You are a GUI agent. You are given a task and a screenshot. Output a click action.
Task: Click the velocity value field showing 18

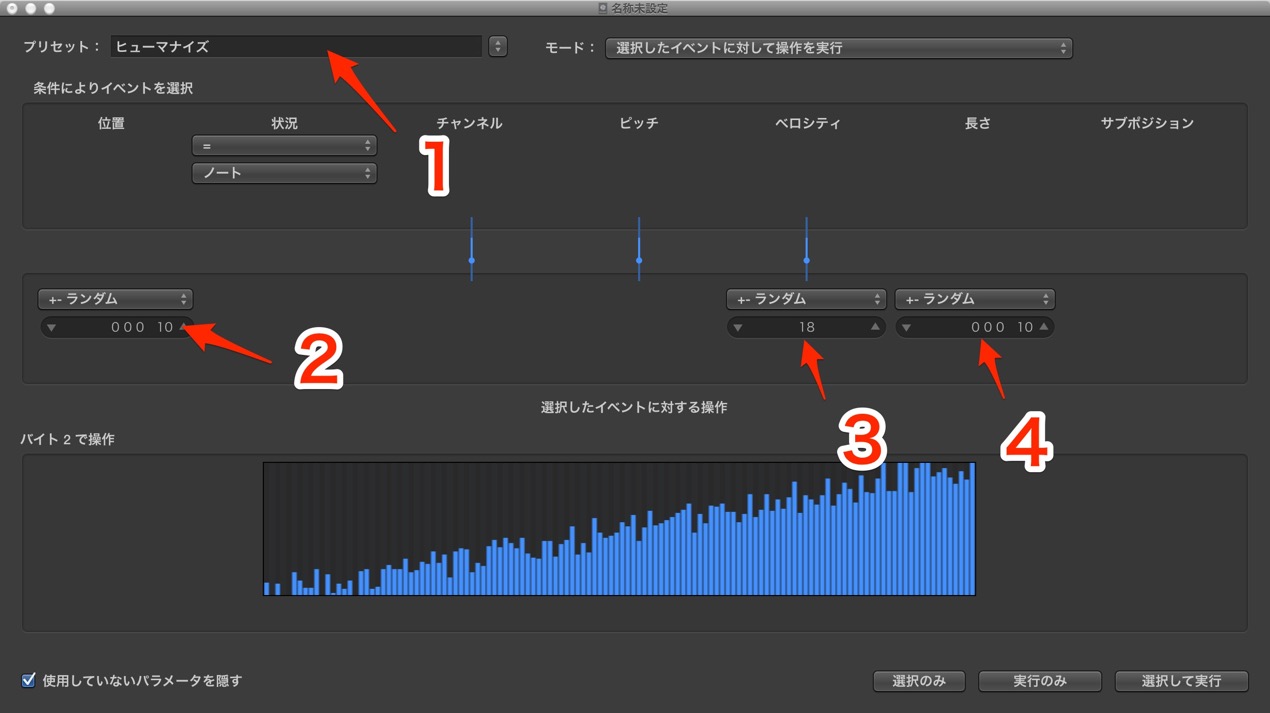click(806, 327)
